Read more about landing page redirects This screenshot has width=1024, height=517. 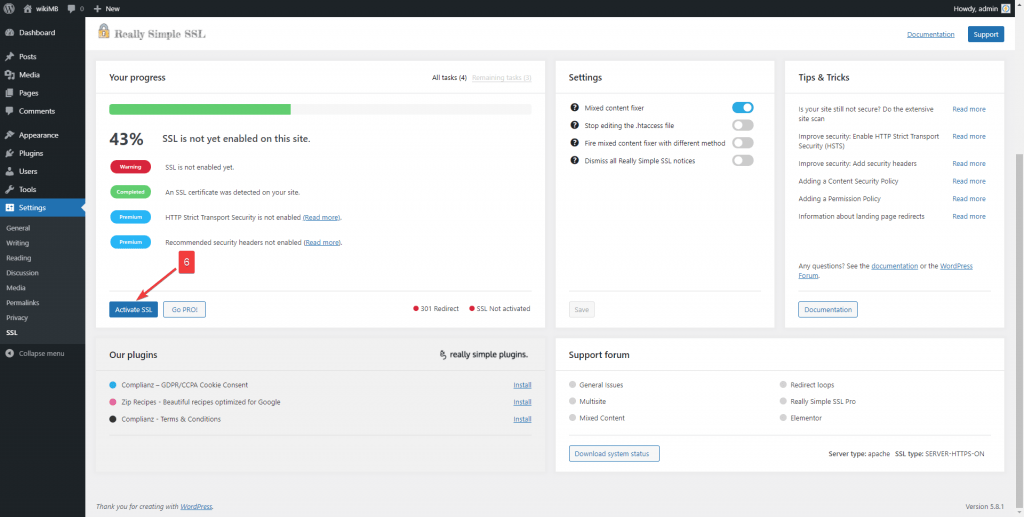969,216
